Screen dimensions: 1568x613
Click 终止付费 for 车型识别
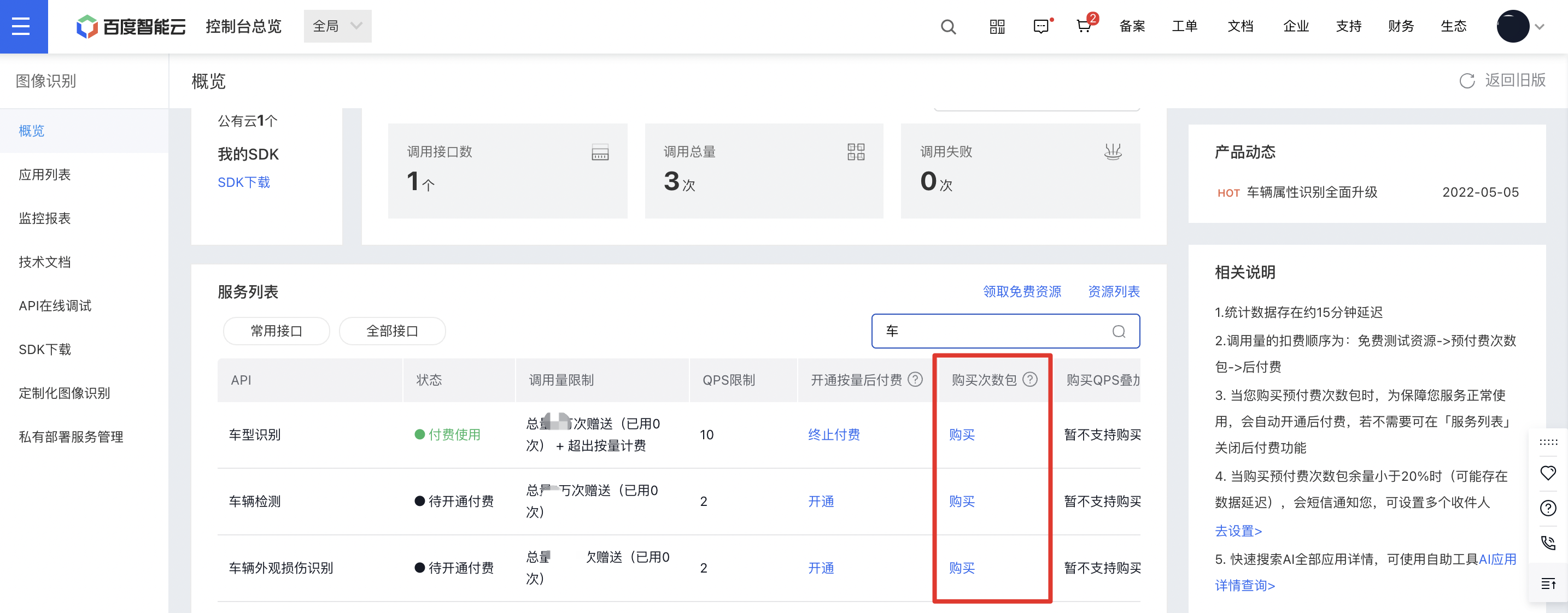(834, 435)
